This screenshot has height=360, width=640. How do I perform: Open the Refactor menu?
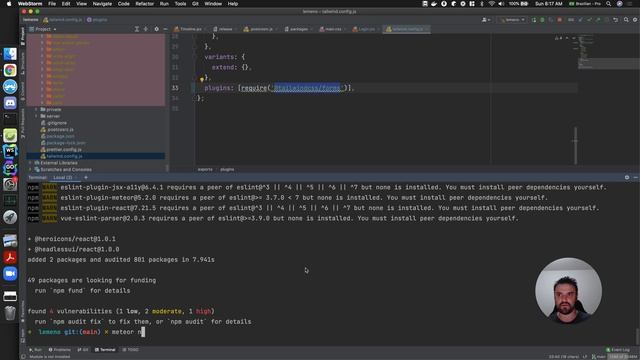[x=144, y=4]
